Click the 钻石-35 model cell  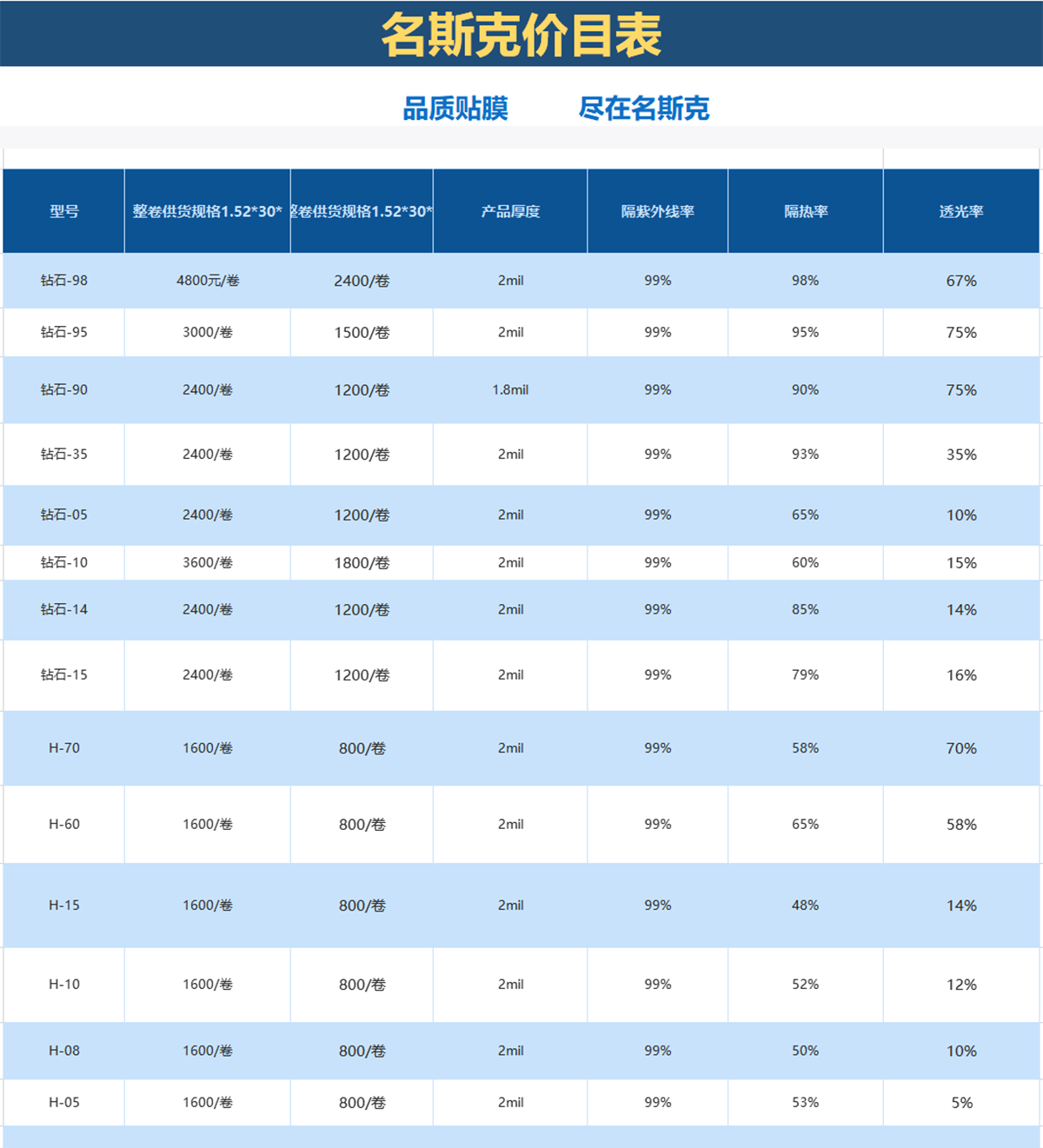(x=64, y=455)
